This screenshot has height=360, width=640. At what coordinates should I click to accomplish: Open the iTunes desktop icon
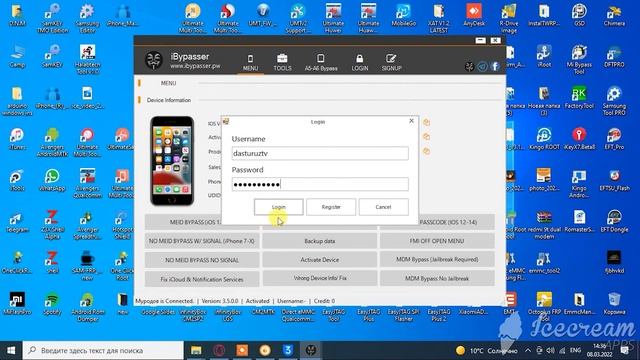coord(17,139)
